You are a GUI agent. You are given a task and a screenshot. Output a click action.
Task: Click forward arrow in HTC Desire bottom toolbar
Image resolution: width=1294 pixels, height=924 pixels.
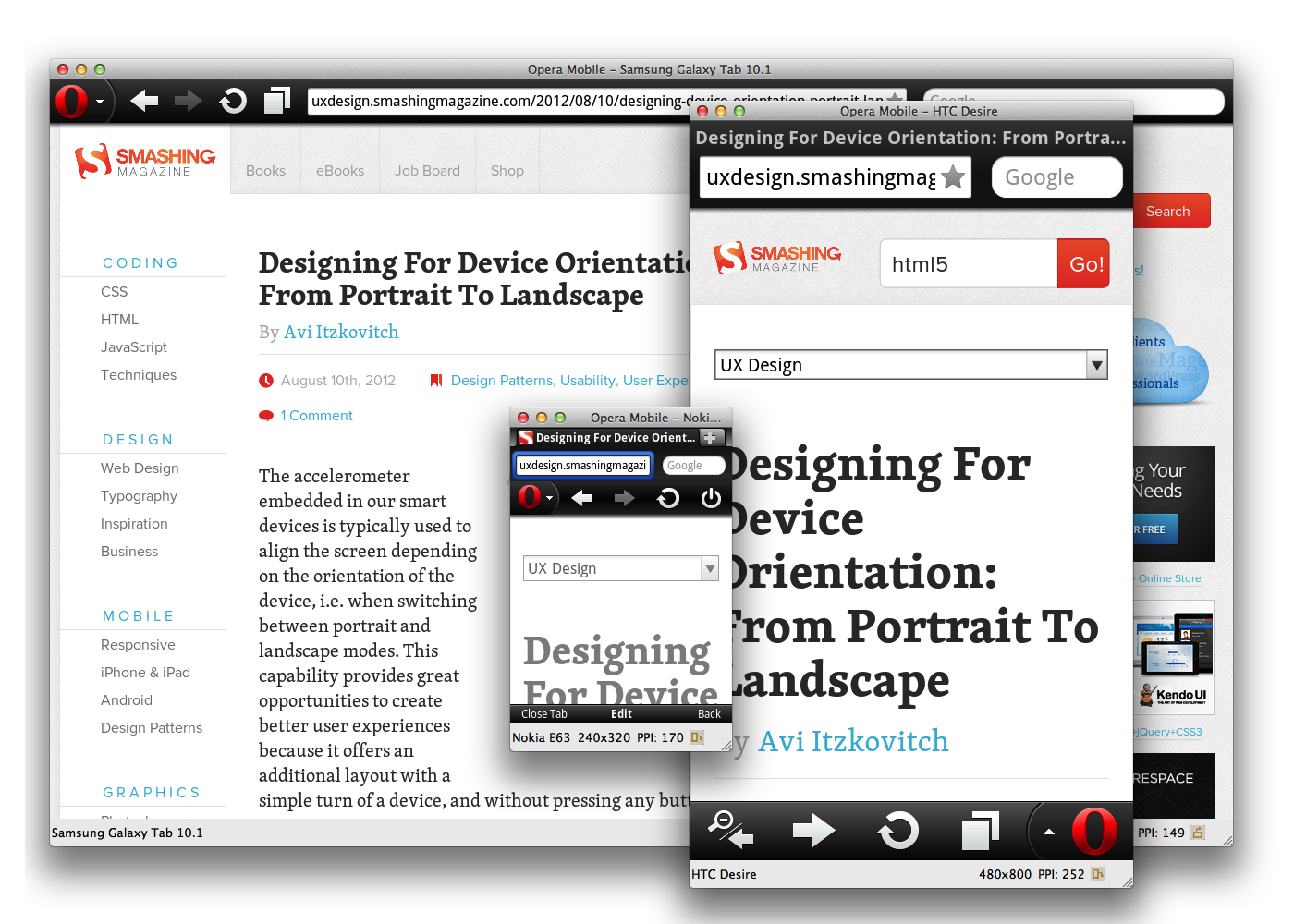(x=813, y=830)
